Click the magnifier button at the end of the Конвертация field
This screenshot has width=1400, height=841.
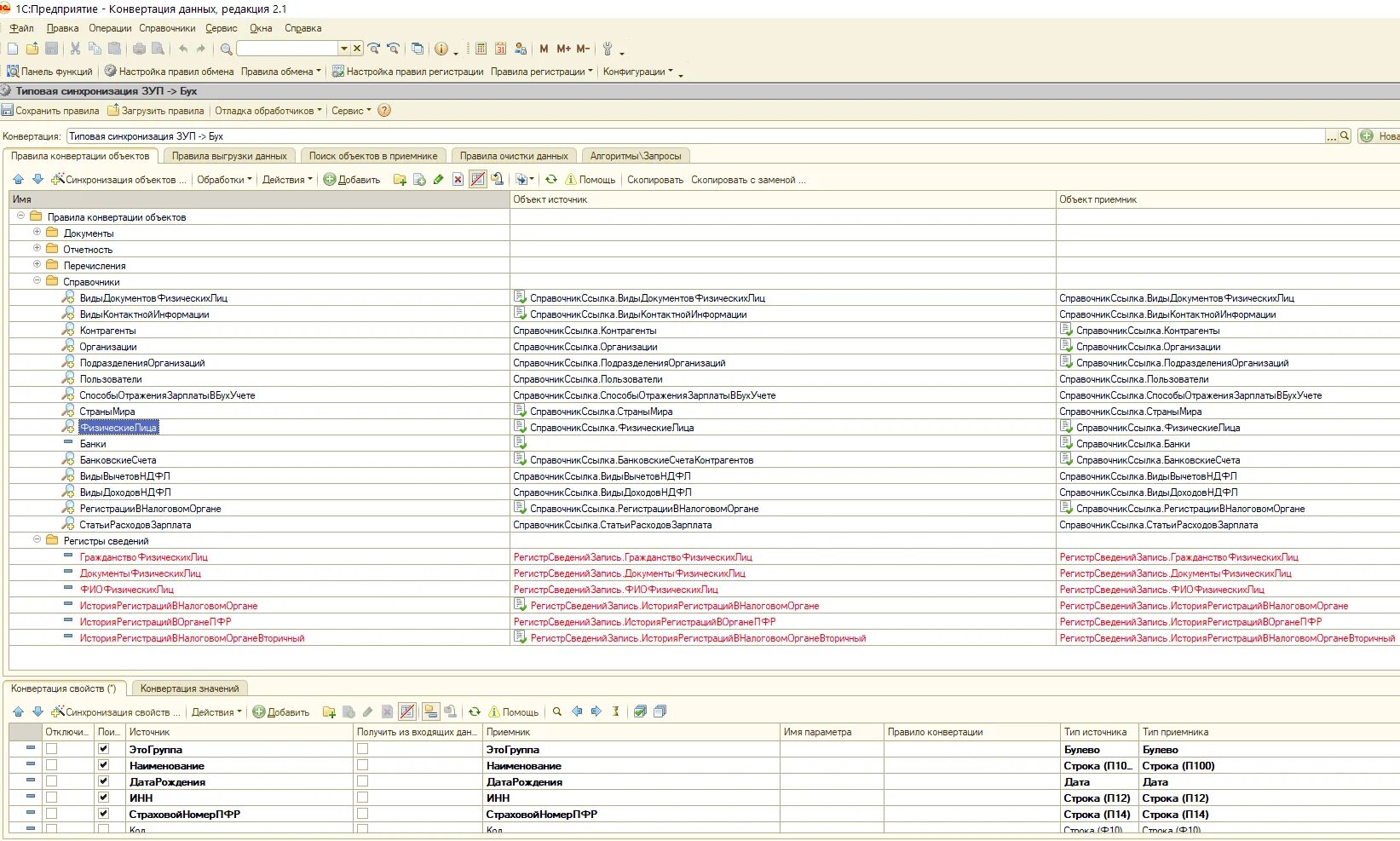(x=1345, y=135)
